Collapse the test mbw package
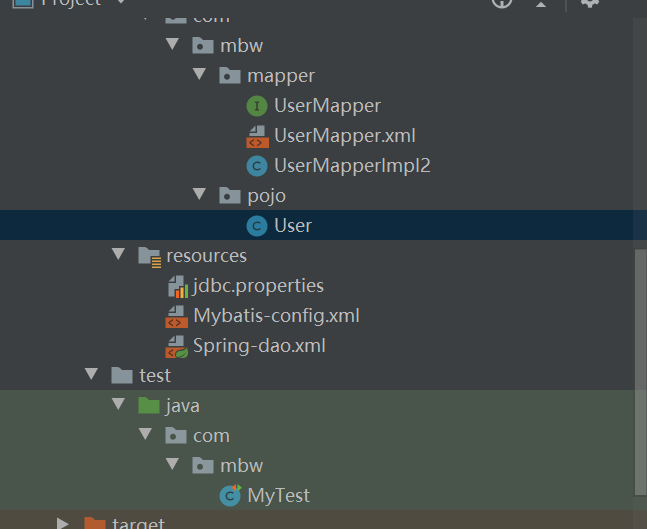 [x=172, y=464]
